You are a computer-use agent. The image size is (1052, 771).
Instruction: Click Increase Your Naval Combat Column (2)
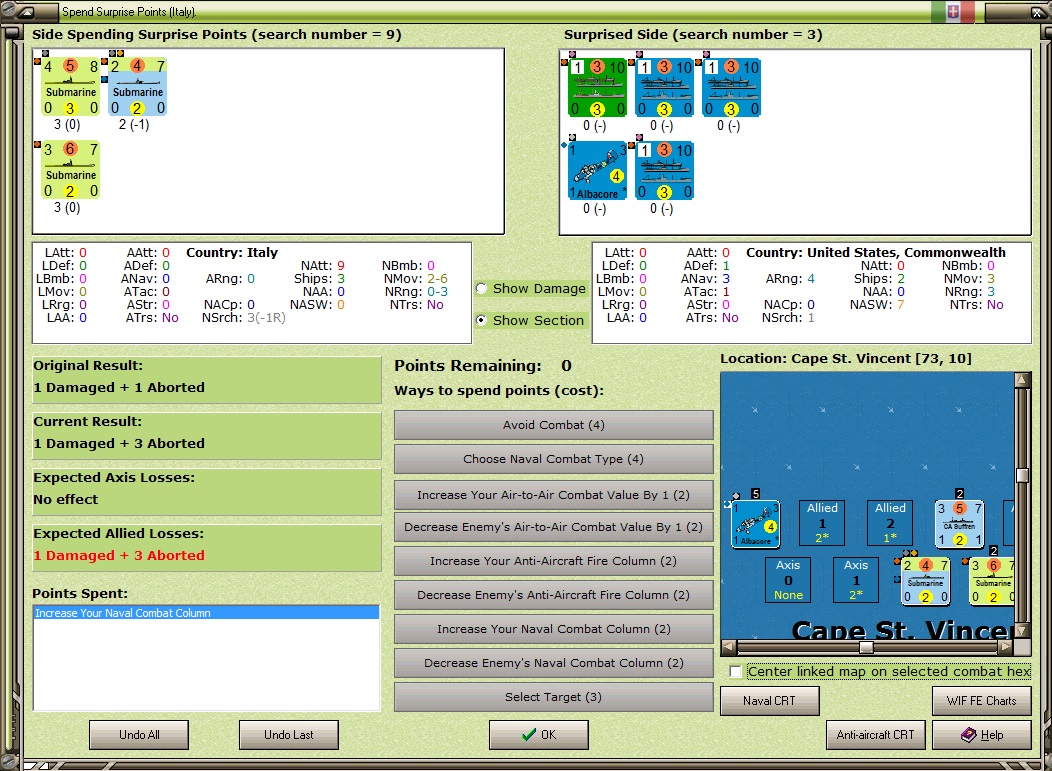pos(554,629)
